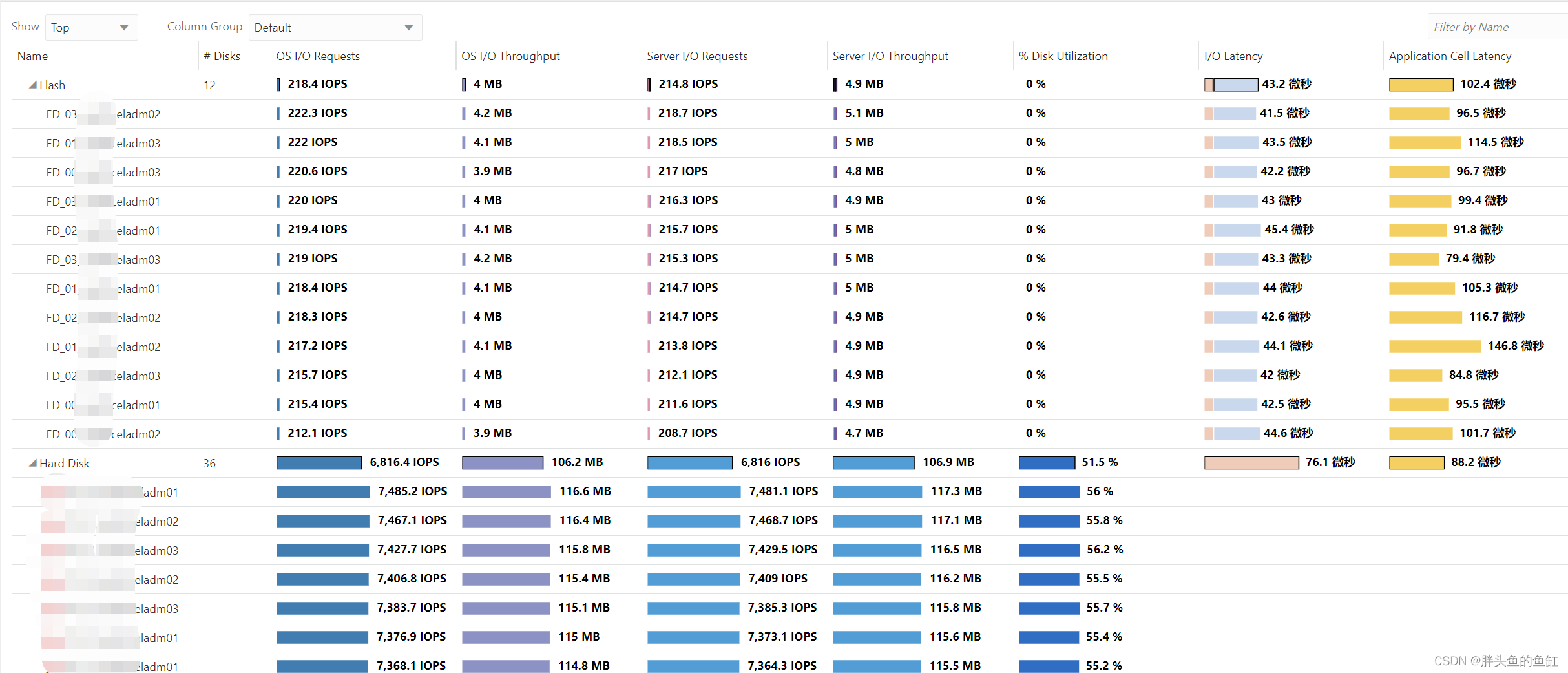Screen dimensions: 1568x673
Task: Sort by % Disk Utilization column
Action: tap(1063, 56)
